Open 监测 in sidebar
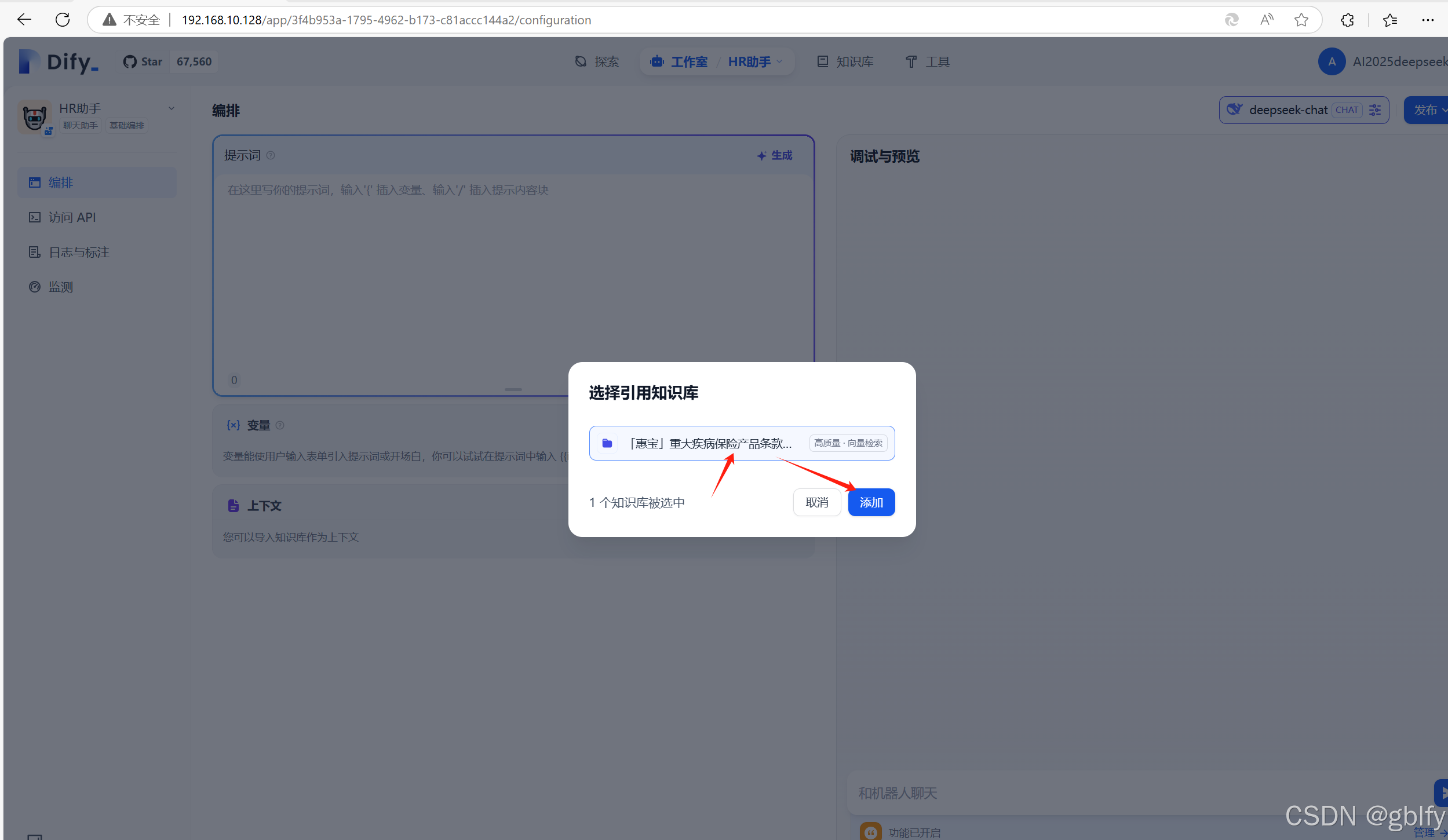The image size is (1448, 840). (x=97, y=287)
